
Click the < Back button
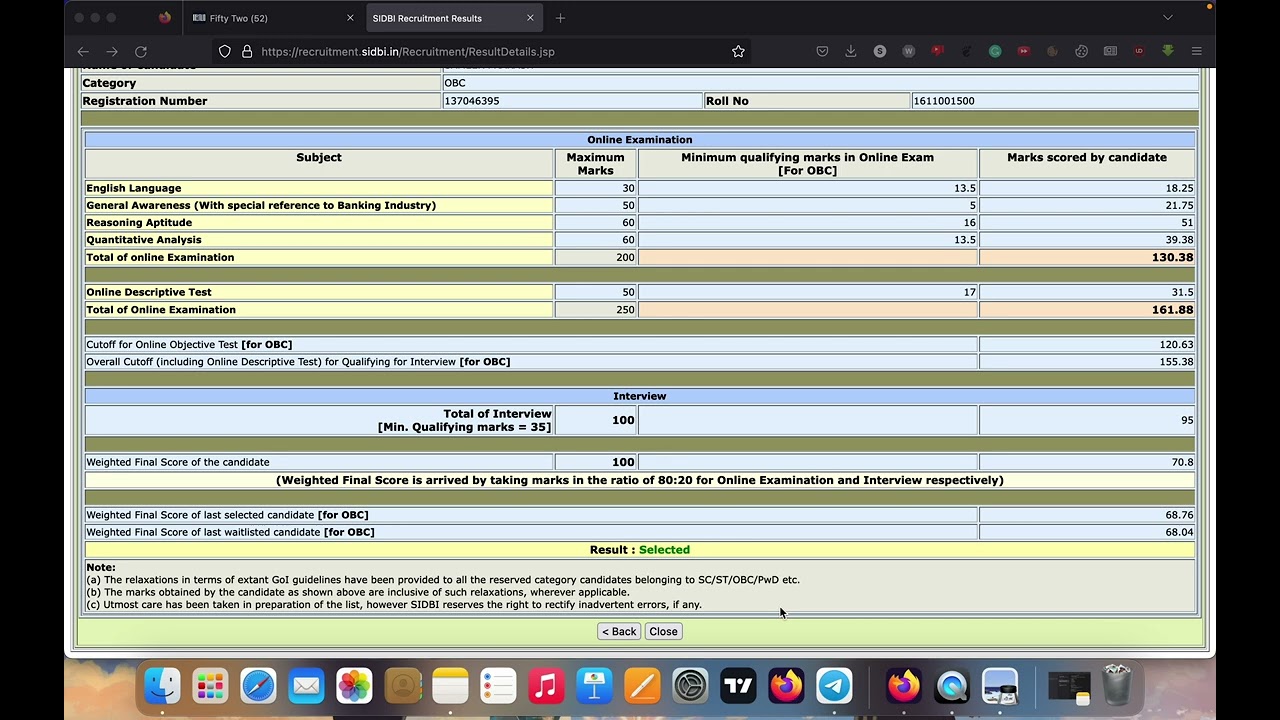pyautogui.click(x=619, y=631)
